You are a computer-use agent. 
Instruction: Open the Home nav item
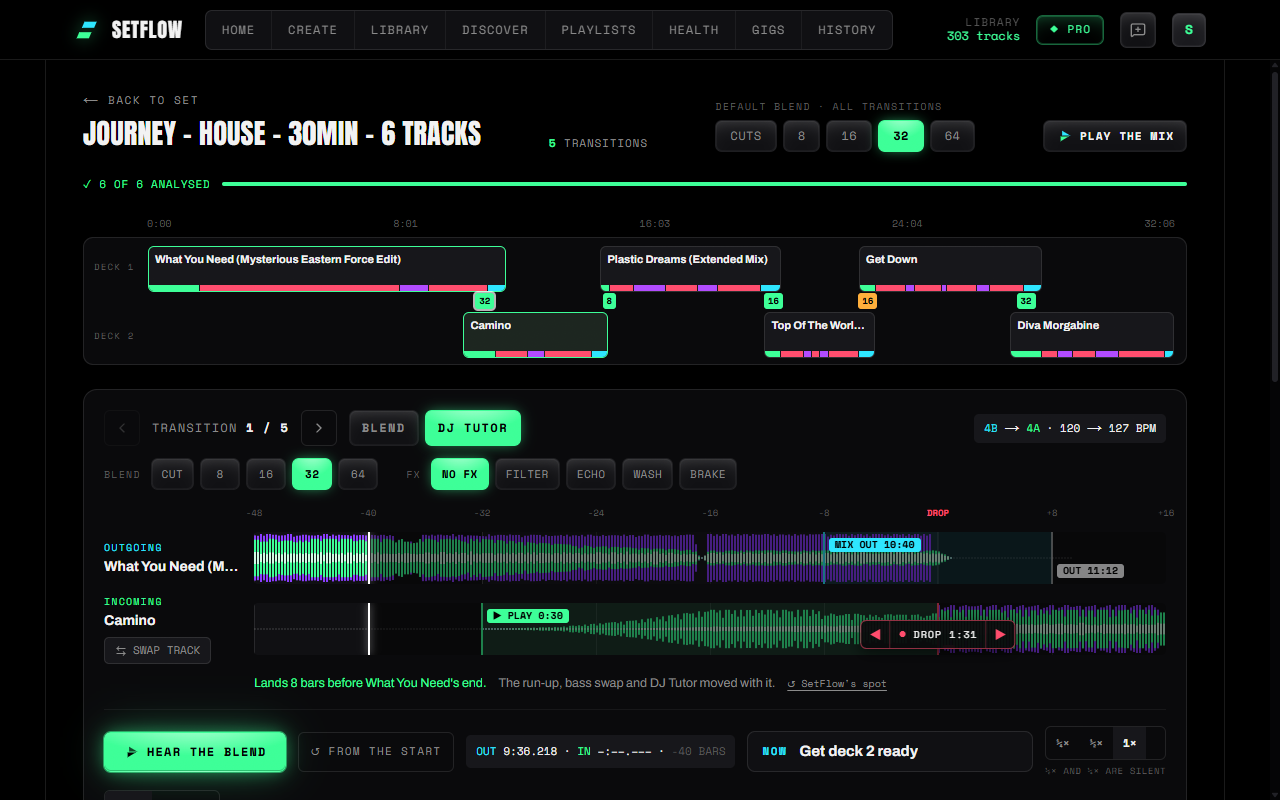pyautogui.click(x=238, y=30)
